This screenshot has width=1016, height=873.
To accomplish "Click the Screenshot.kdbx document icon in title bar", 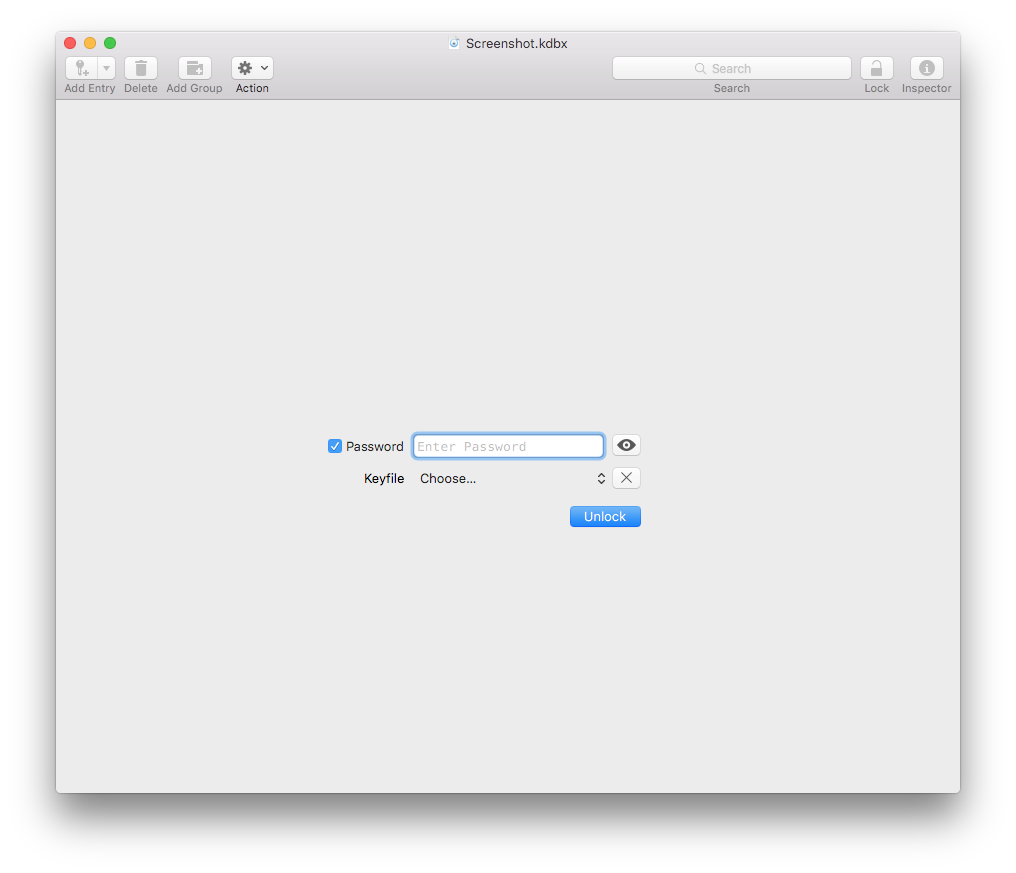I will click(455, 43).
